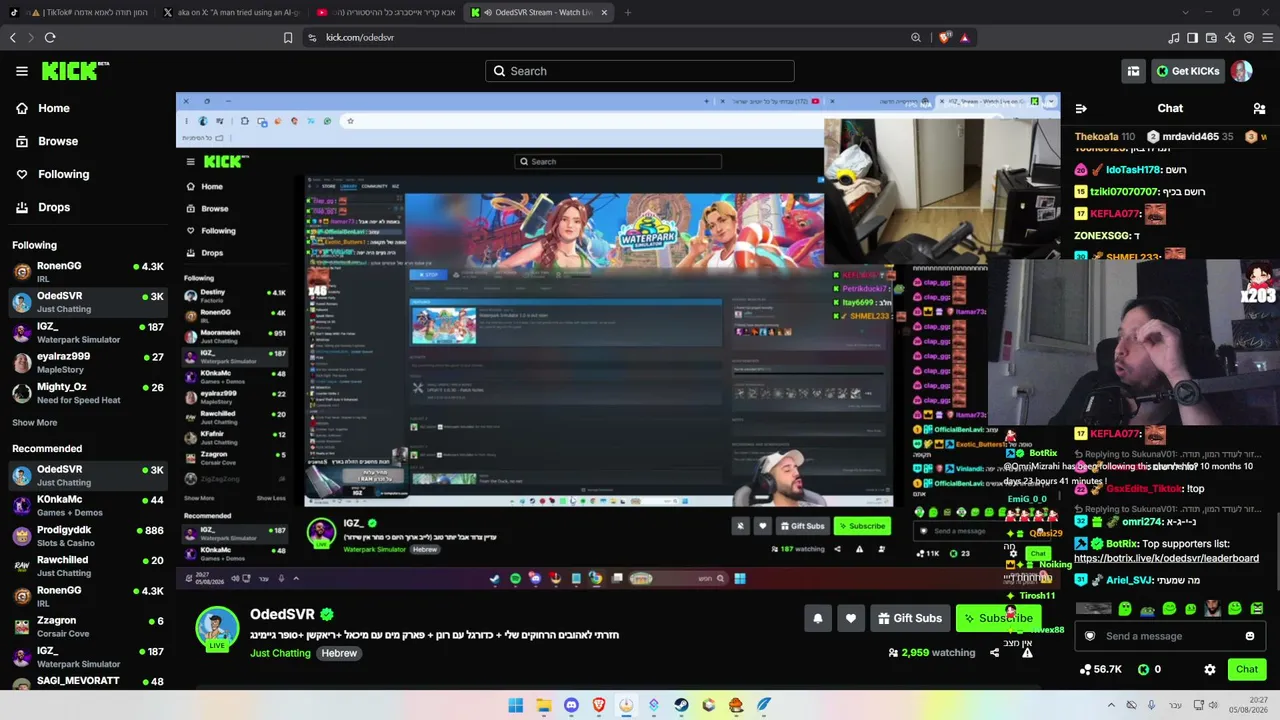
Task: Open a new browser tab
Action: tap(627, 12)
